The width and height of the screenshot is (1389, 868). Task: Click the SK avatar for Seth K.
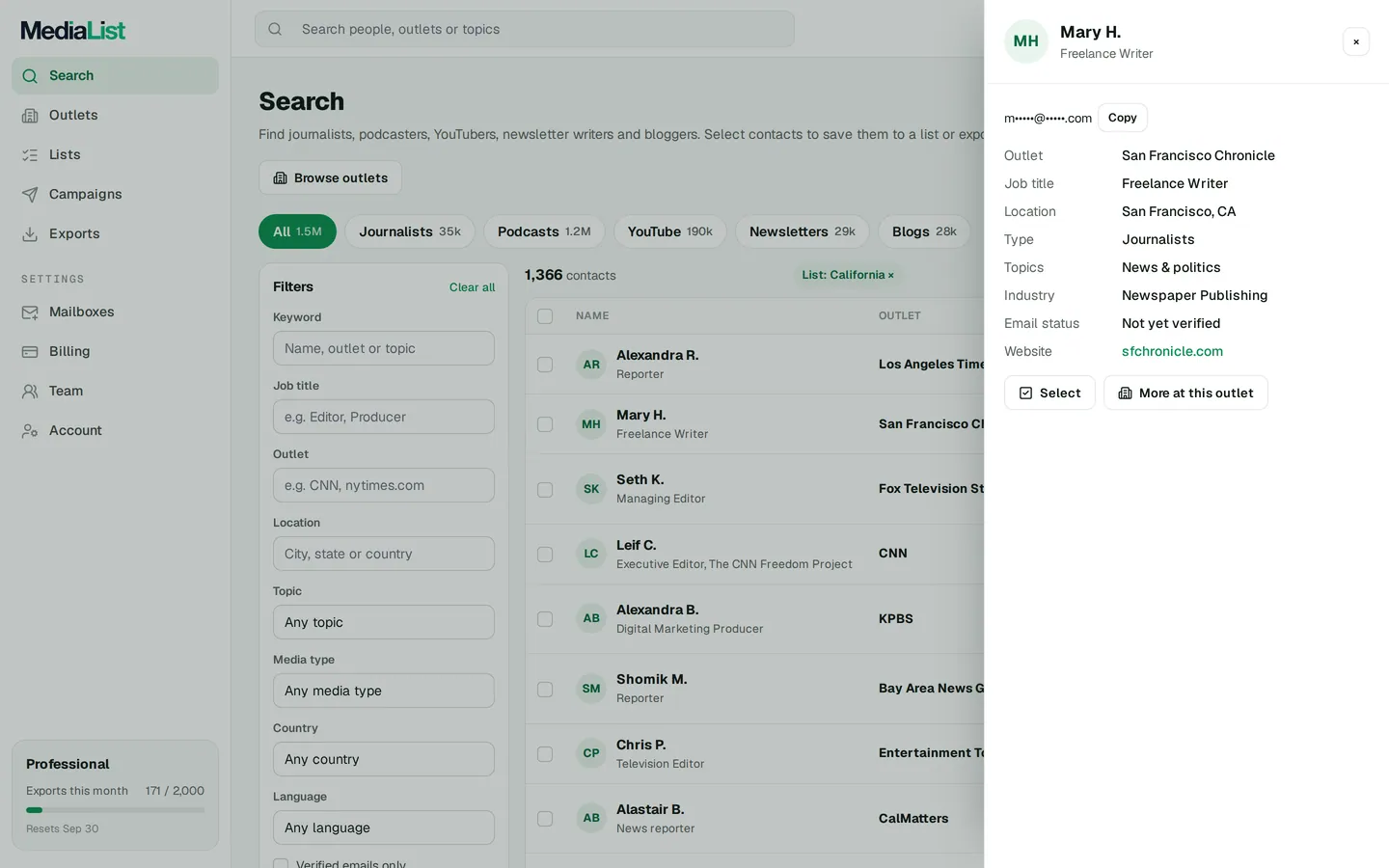(x=591, y=489)
